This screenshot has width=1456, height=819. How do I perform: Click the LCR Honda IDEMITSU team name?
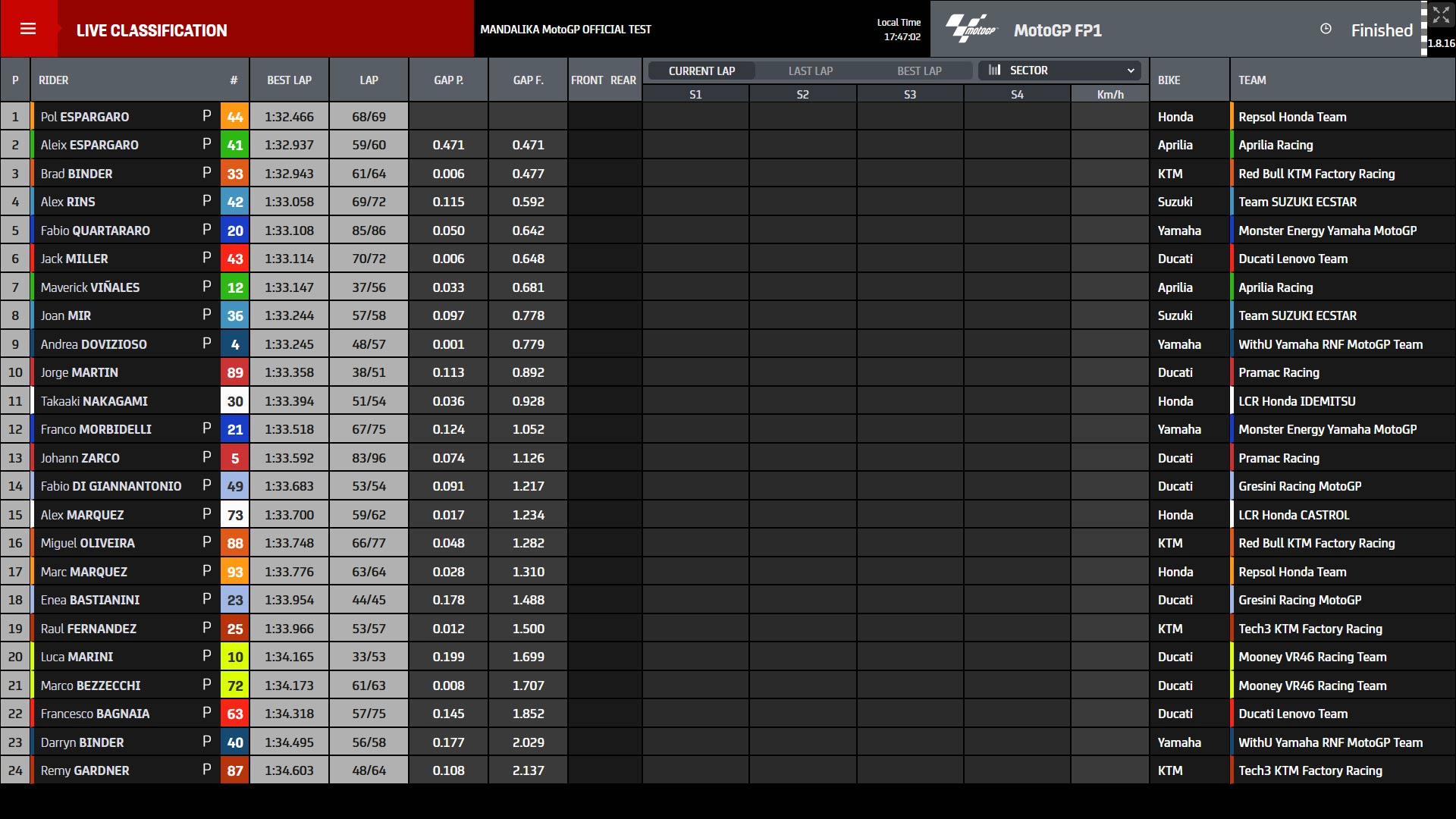coord(1297,401)
